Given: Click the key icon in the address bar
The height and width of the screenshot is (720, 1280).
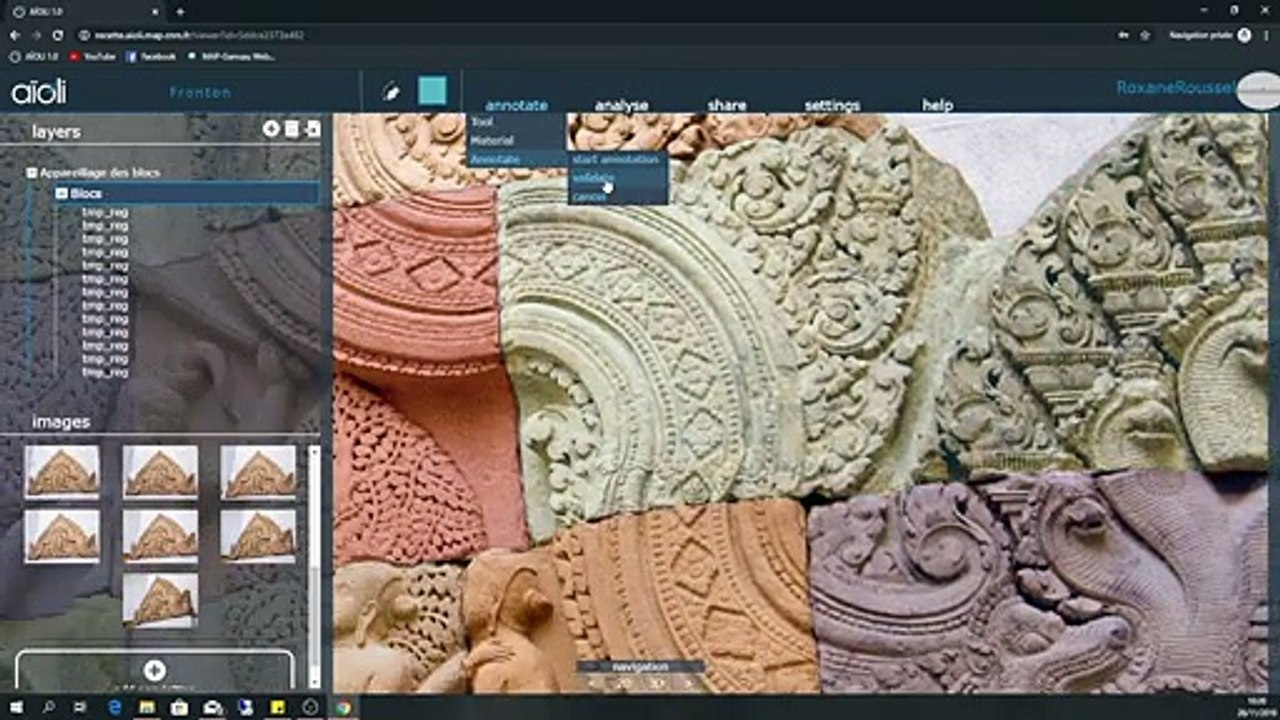Looking at the screenshot, I should [1125, 35].
